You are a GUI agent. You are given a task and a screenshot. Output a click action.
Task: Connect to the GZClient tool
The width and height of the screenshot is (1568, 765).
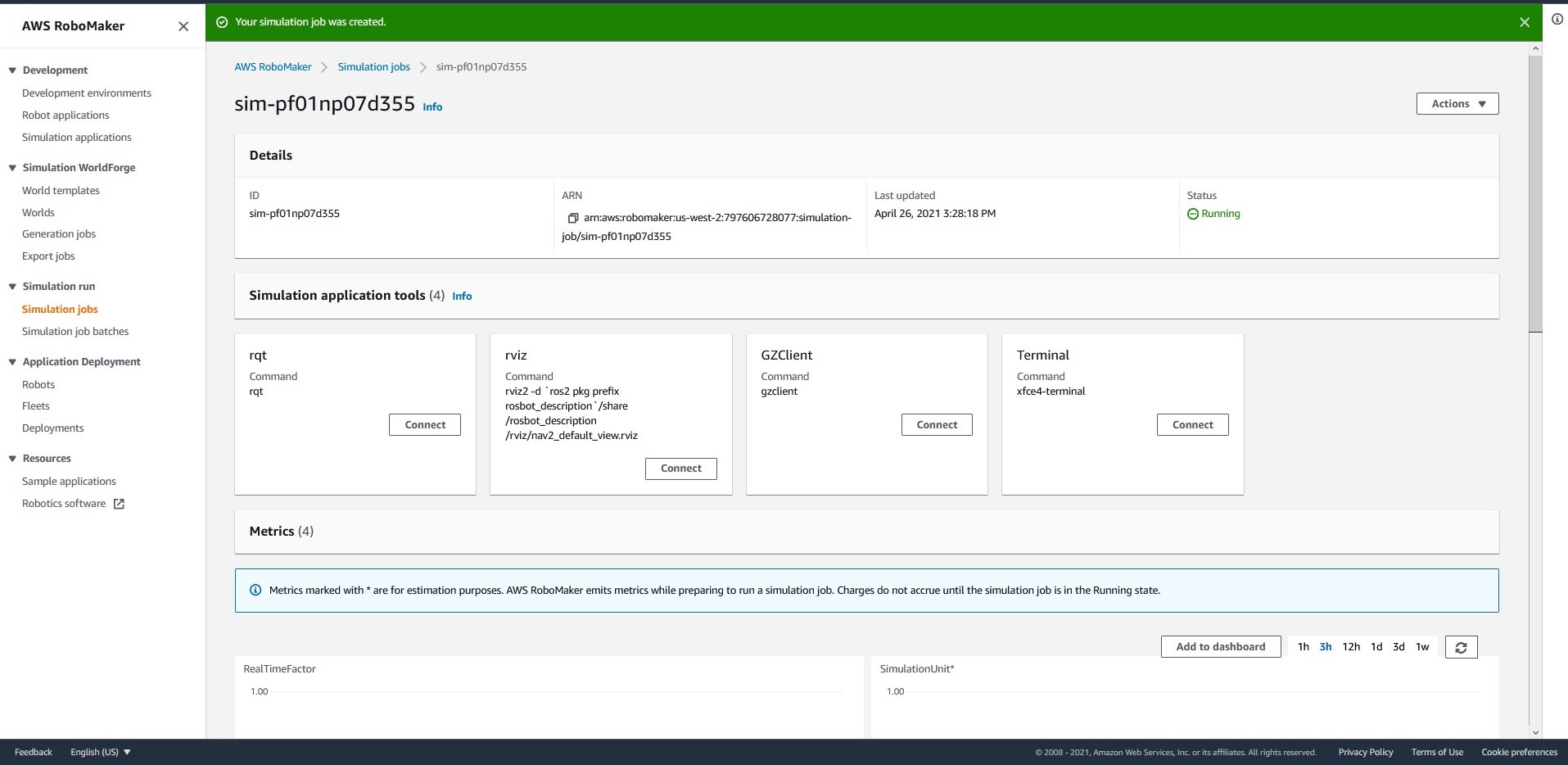pos(937,425)
